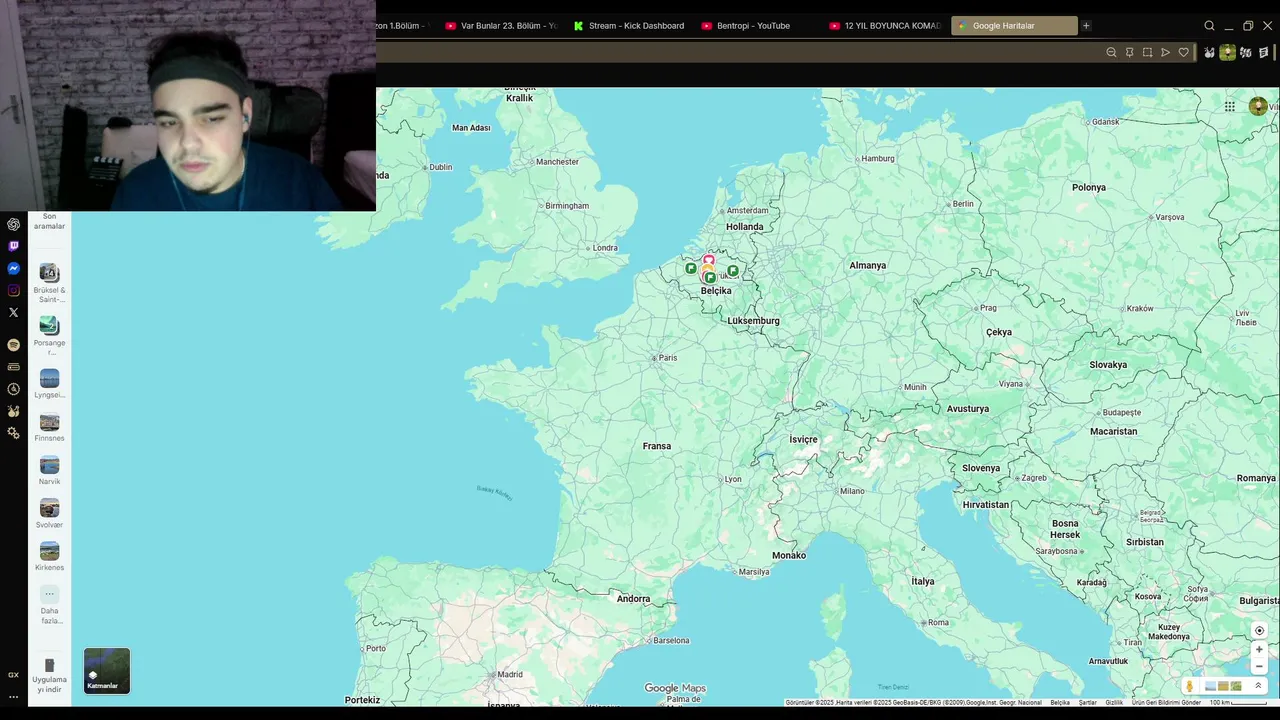The image size is (1280, 720).
Task: Open recent search Kirkenes
Action: point(49,556)
